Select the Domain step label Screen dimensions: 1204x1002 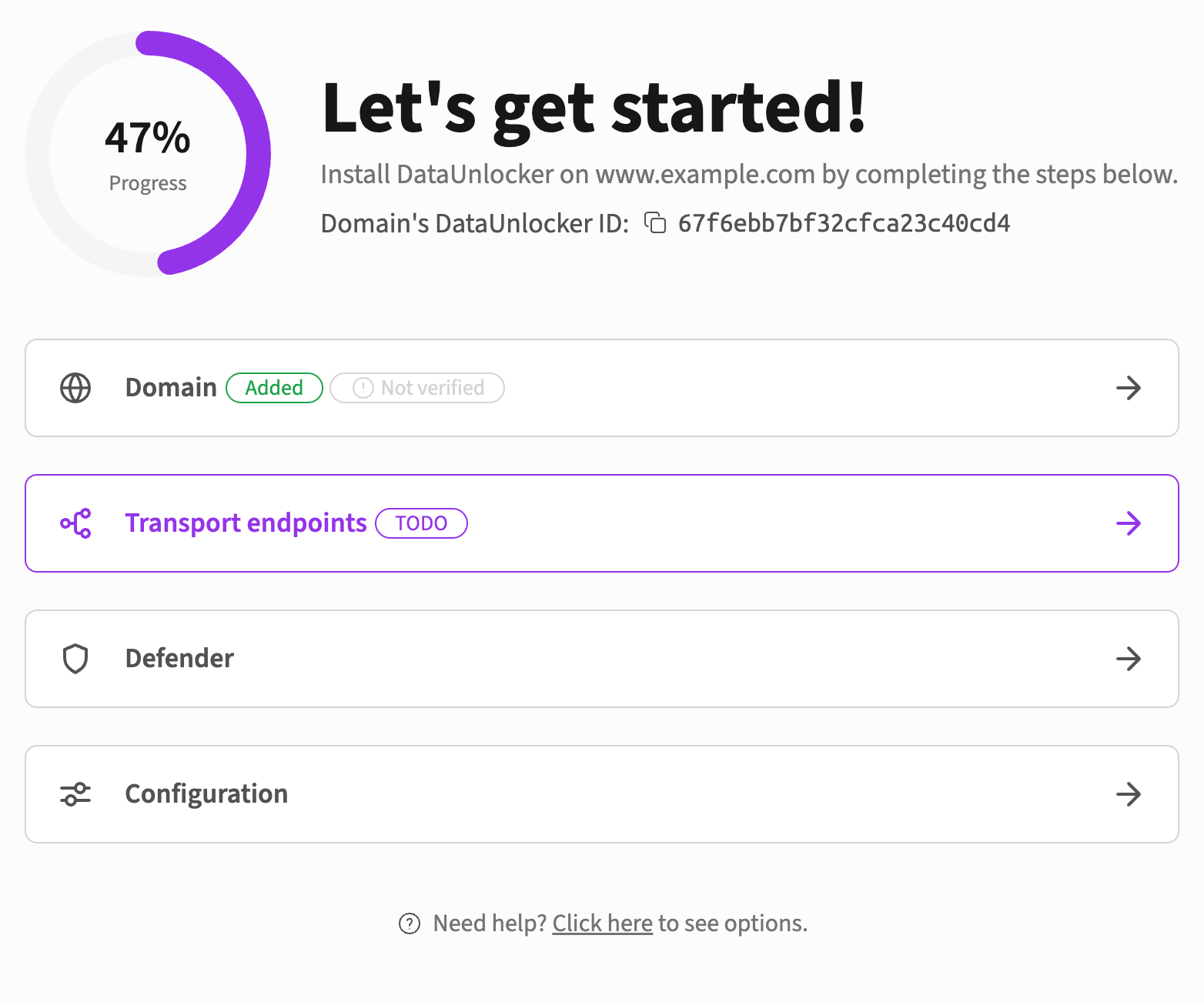[x=171, y=388]
